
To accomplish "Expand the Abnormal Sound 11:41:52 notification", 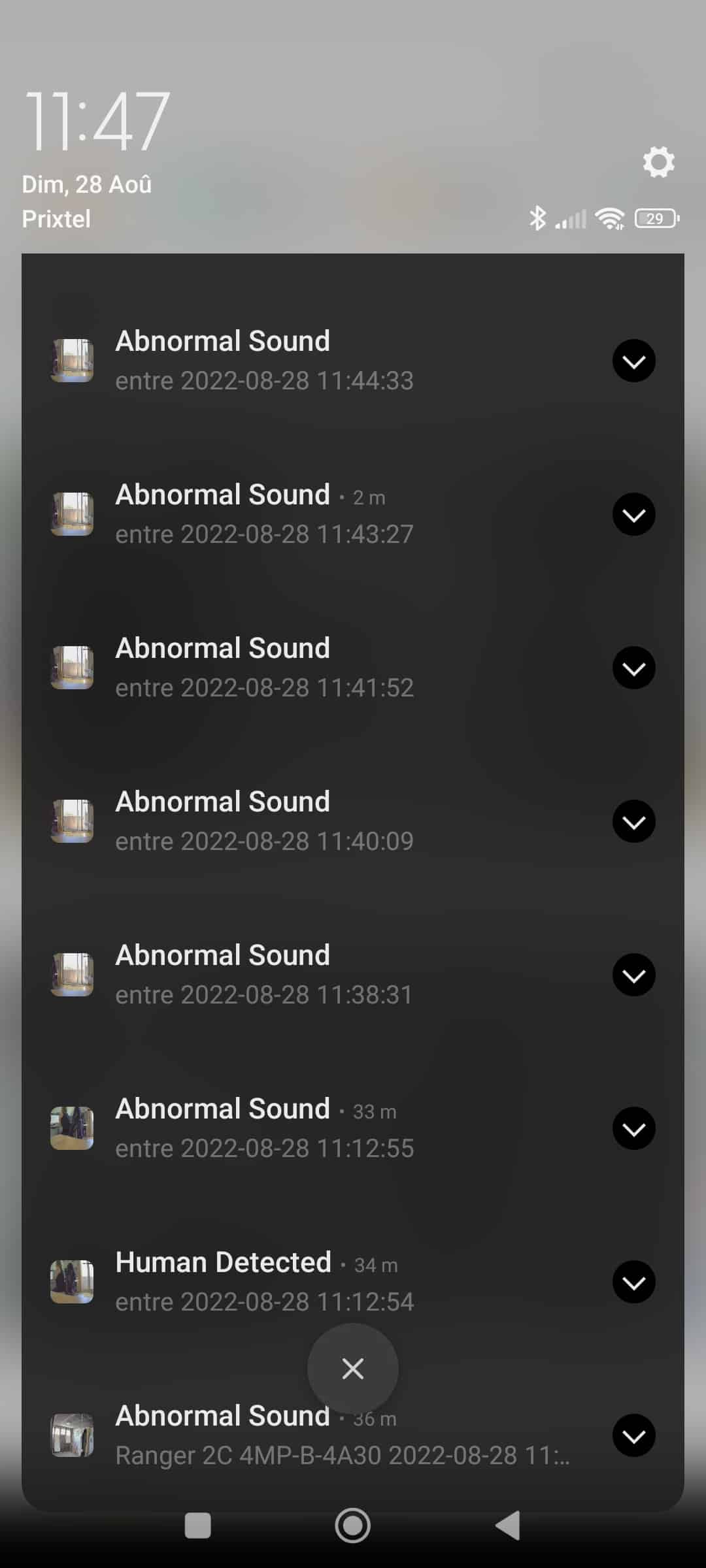I will click(633, 668).
